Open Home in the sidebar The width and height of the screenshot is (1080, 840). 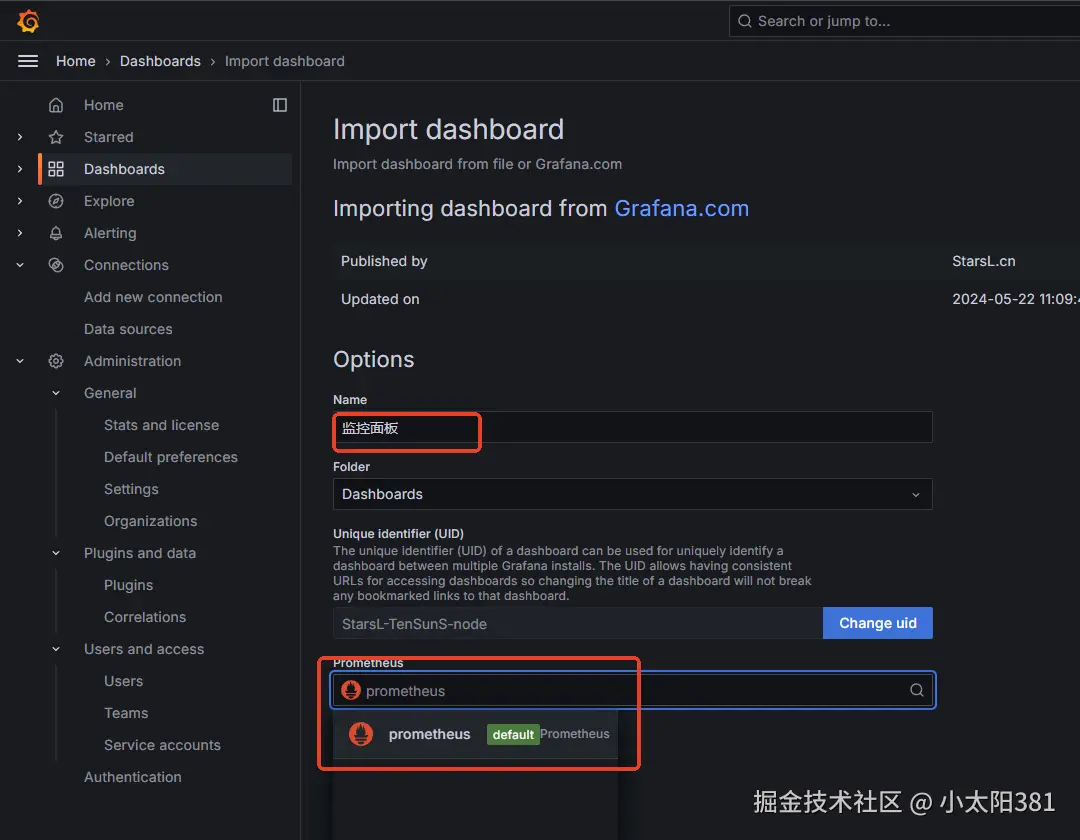click(103, 105)
